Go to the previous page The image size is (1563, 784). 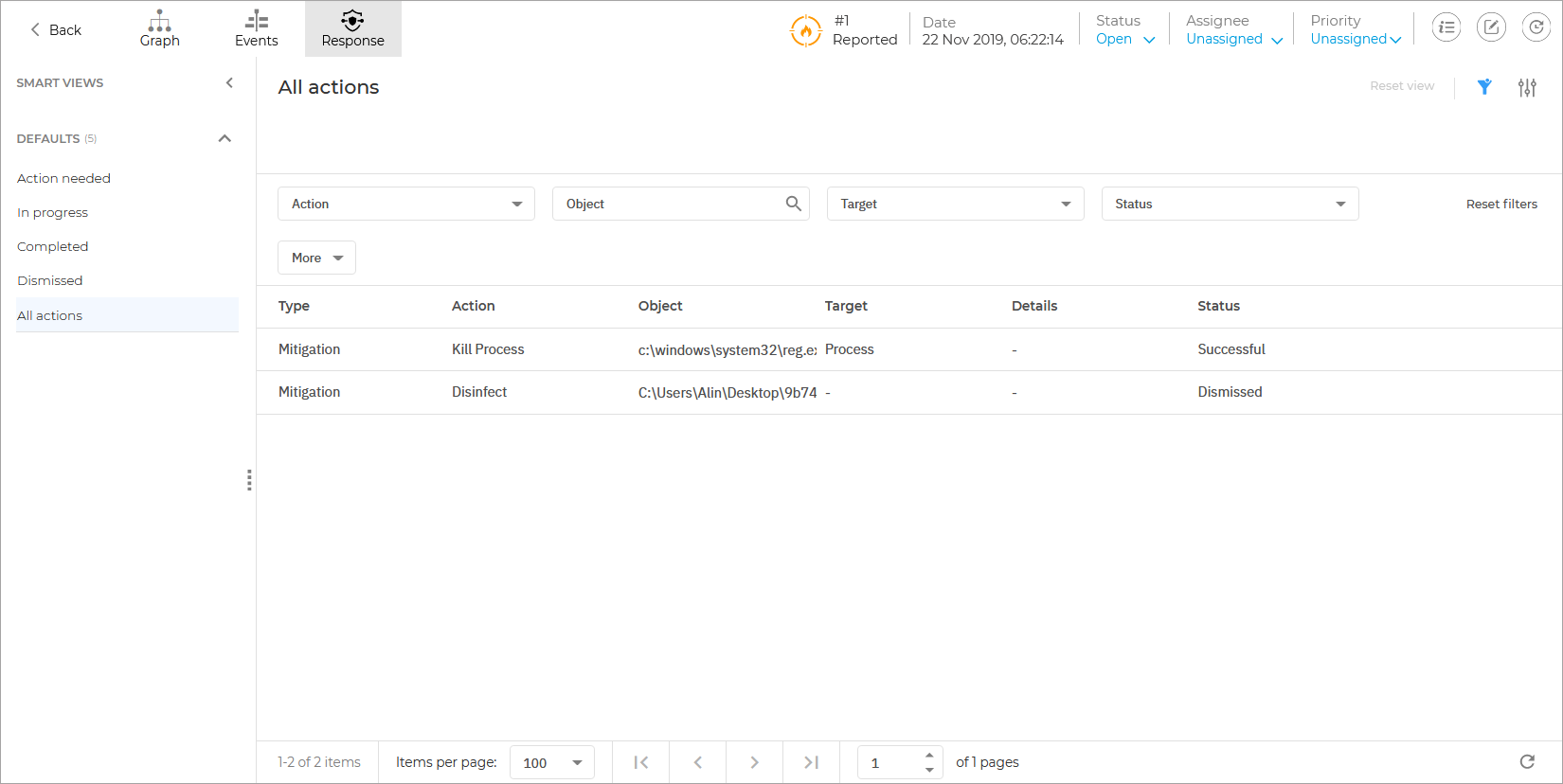(698, 762)
